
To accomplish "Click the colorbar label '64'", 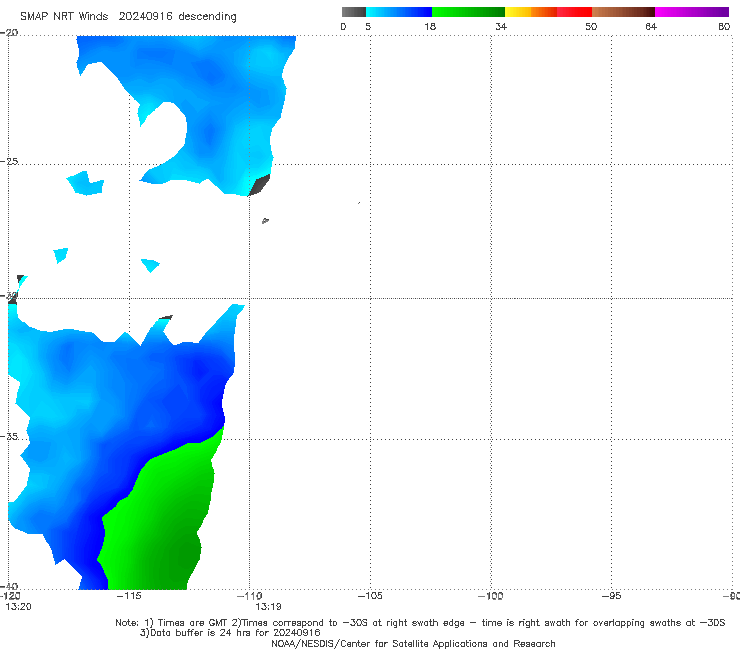I will pyautogui.click(x=651, y=26).
